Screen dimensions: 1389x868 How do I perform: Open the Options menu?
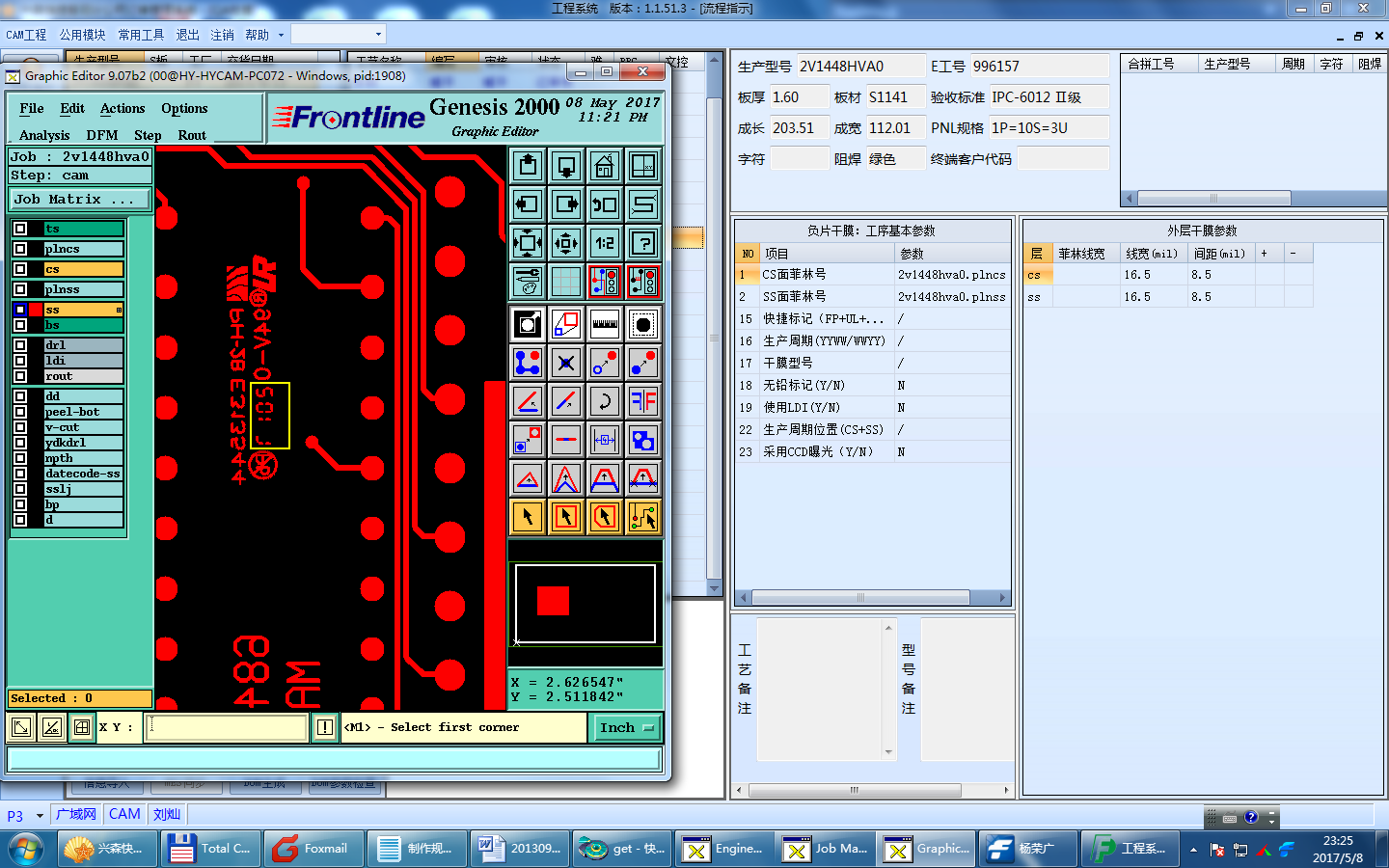coord(184,108)
